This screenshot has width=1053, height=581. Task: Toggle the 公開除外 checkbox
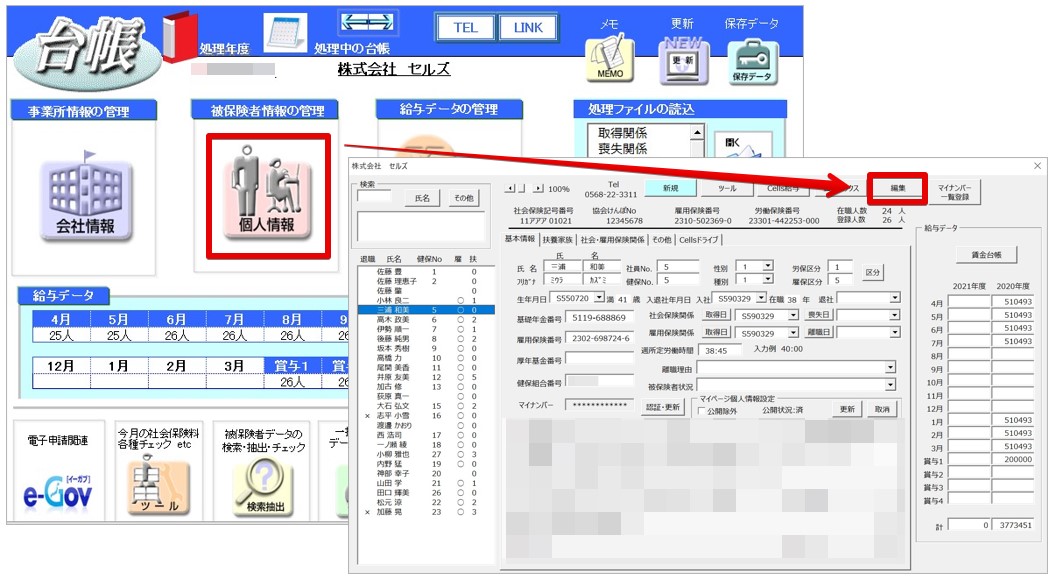click(x=702, y=410)
